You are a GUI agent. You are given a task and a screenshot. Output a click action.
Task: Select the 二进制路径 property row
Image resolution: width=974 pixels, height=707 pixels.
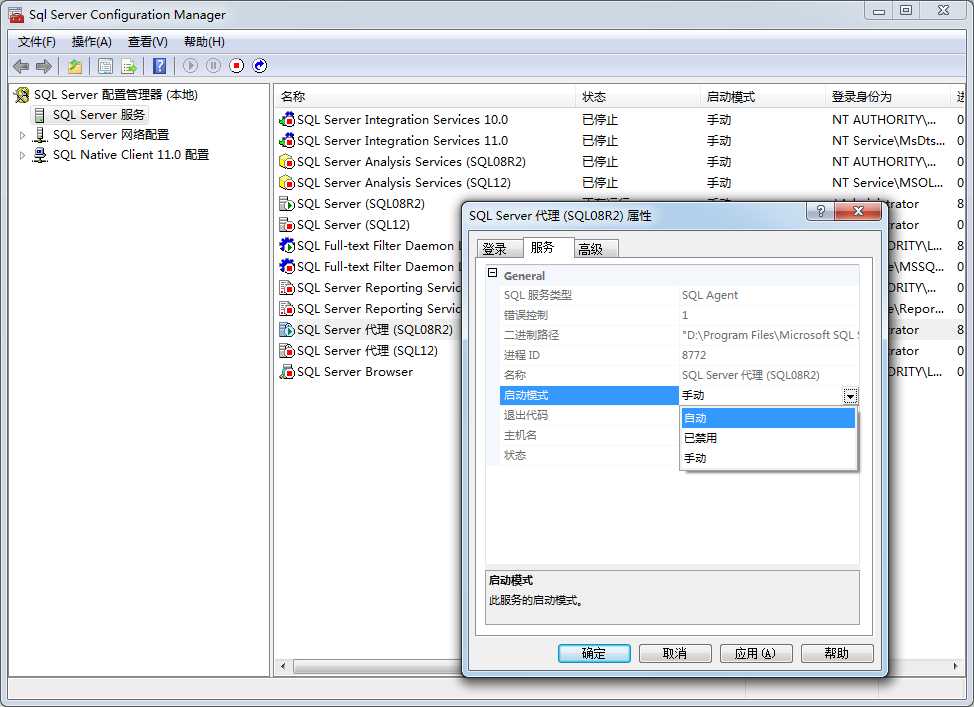[x=680, y=335]
